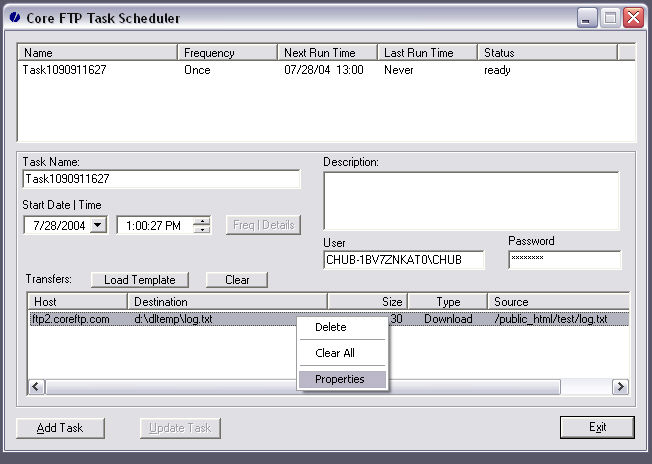Choose Clear All in the context menu
Viewport: 652px width, 464px height.
pyautogui.click(x=335, y=353)
